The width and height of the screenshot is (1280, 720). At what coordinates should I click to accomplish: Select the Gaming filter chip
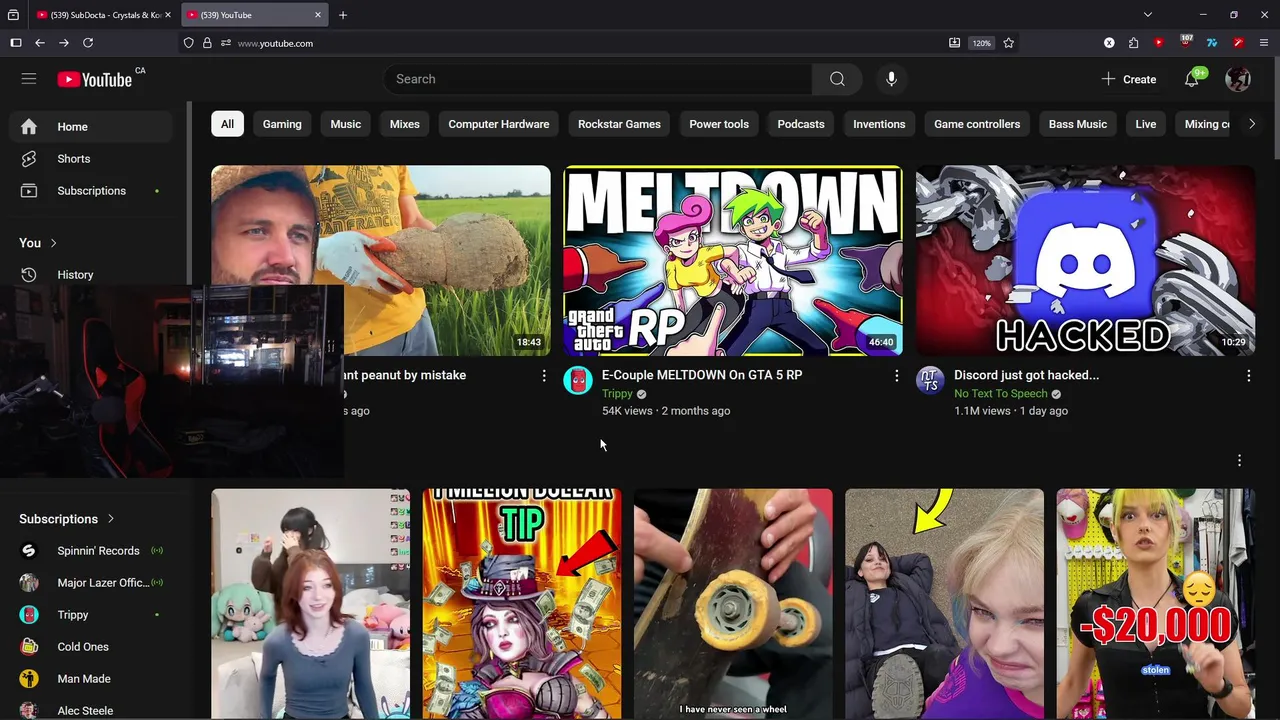pos(282,124)
